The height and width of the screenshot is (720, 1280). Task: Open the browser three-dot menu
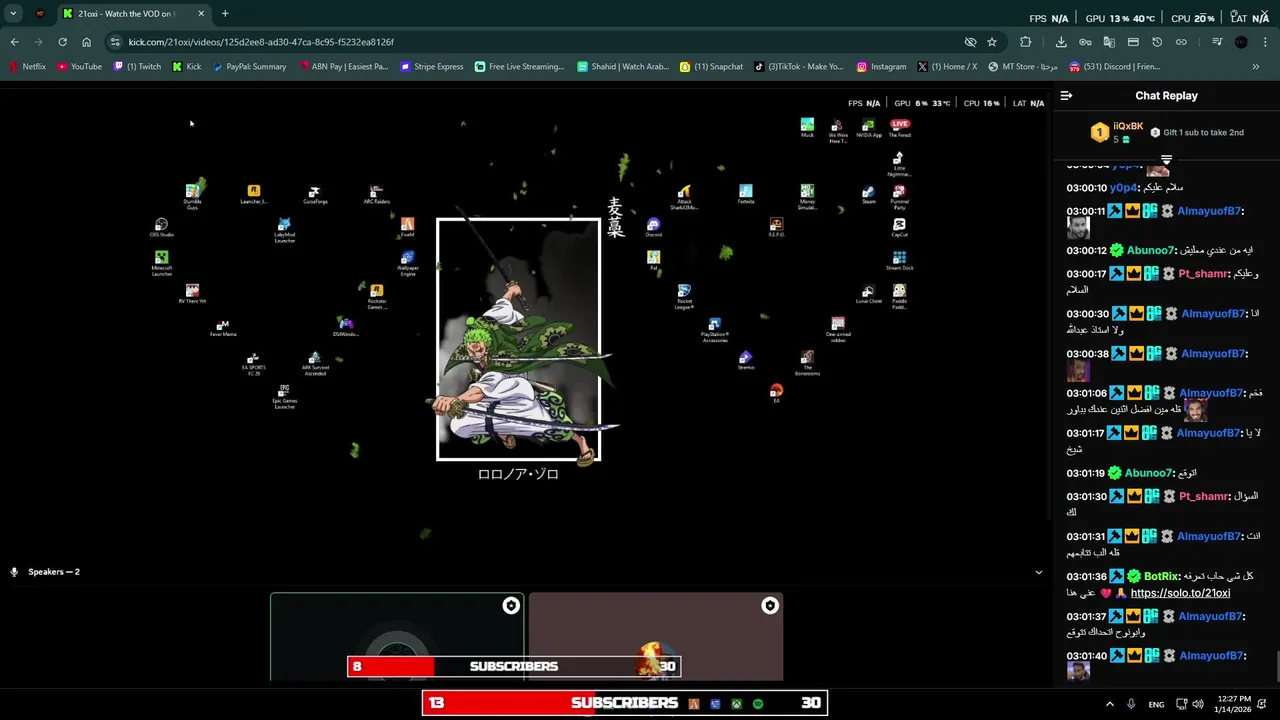[1265, 42]
